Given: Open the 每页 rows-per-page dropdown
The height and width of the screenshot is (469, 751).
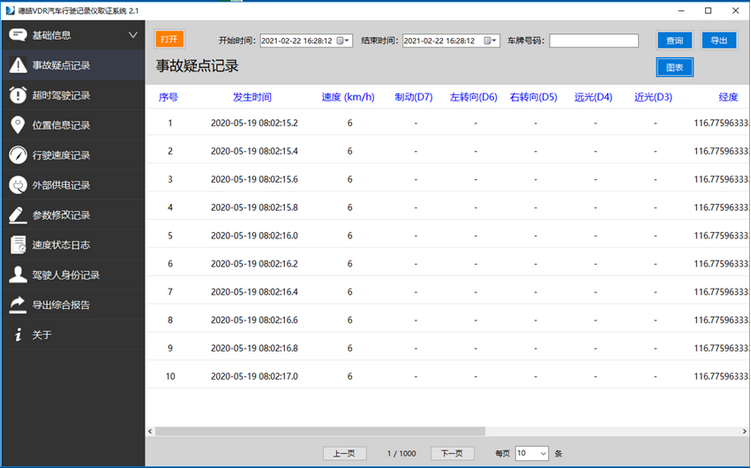Looking at the screenshot, I should pyautogui.click(x=542, y=453).
